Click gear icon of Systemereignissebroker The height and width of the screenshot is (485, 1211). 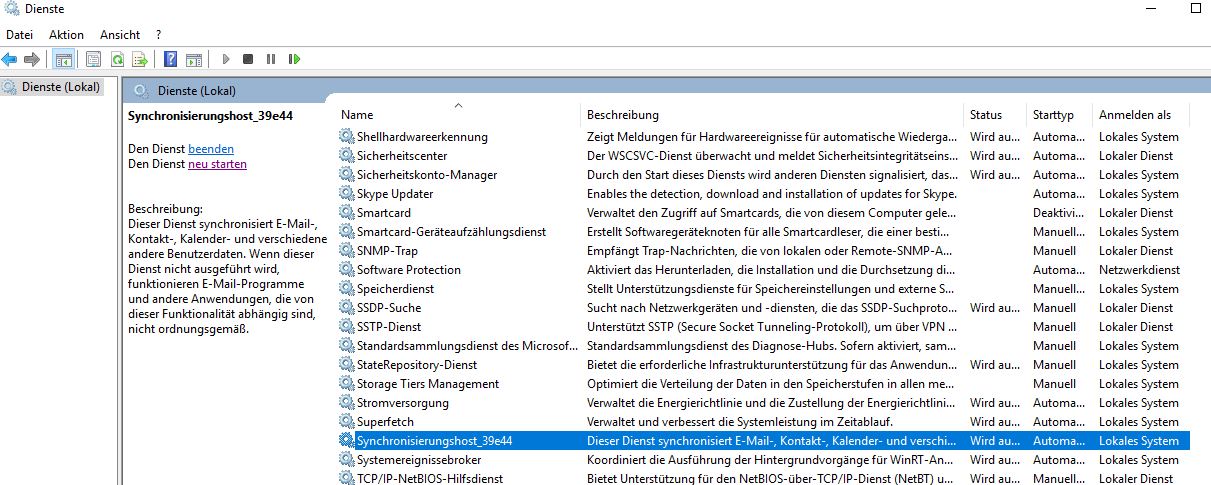click(347, 459)
